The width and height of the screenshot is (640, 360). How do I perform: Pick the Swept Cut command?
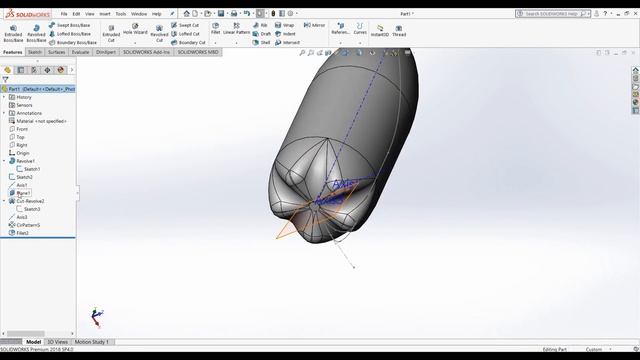[185, 25]
